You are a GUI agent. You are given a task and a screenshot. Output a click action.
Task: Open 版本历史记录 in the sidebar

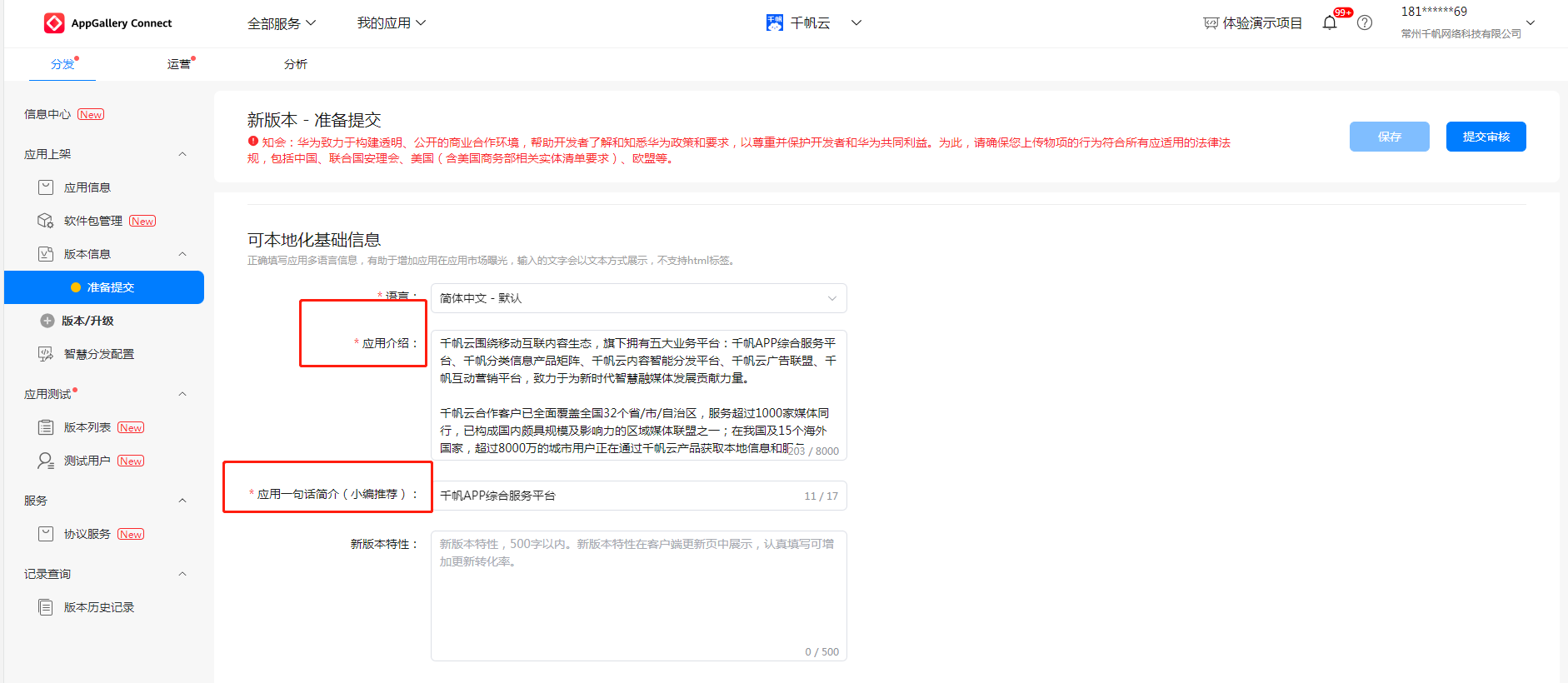click(99, 607)
